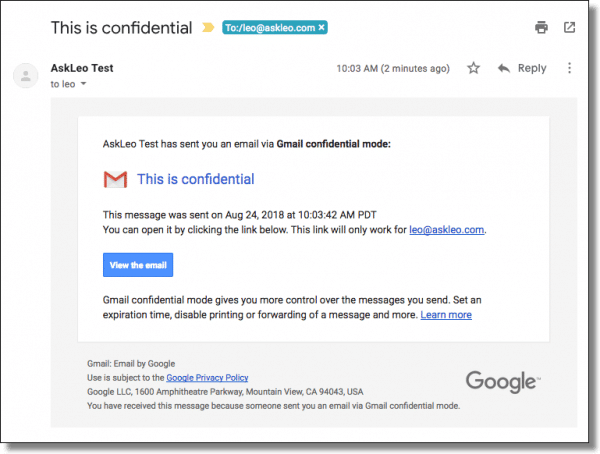The width and height of the screenshot is (600, 454).
Task: Open the three-dot more options menu
Action: pos(569,68)
